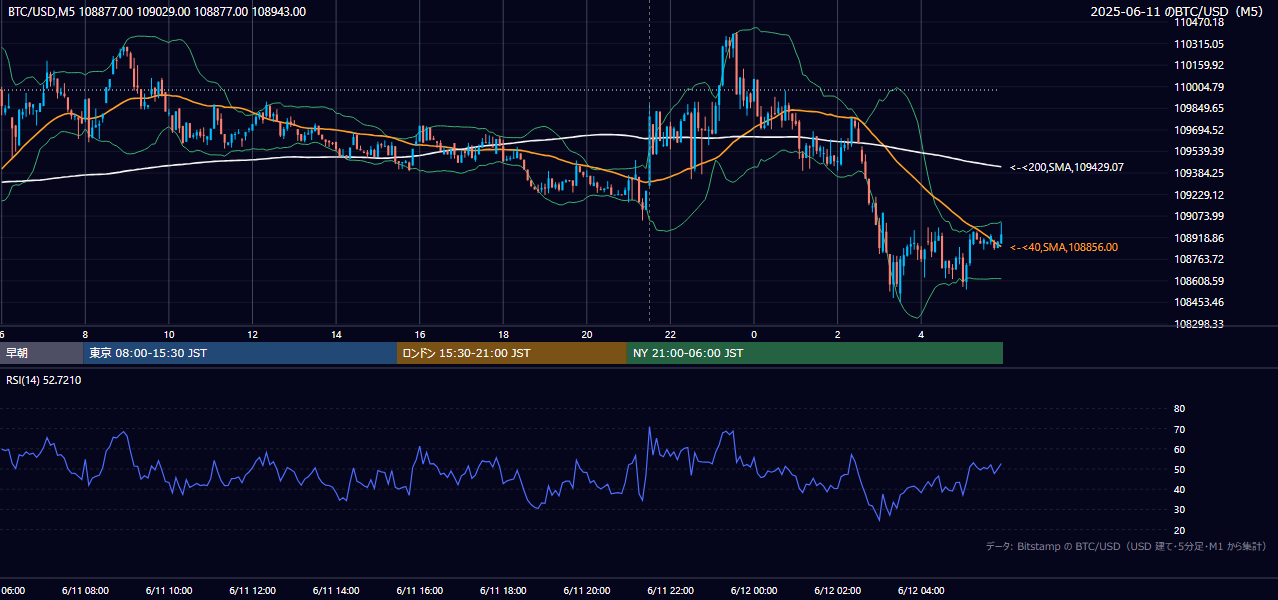Click price axis label 109073.99

point(1199,216)
